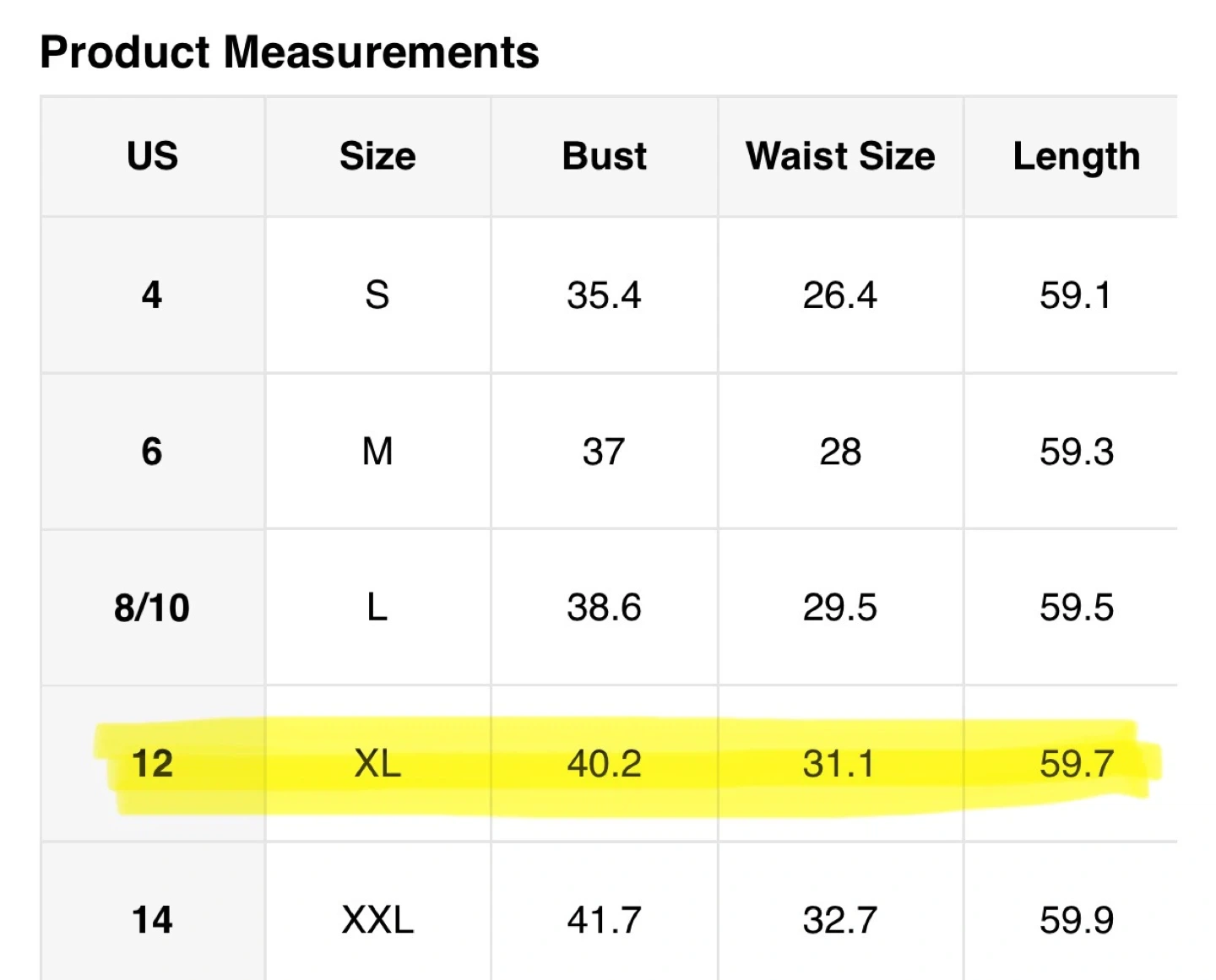The image size is (1216, 980).
Task: Click the 59.3 length value
Action: tap(1077, 452)
